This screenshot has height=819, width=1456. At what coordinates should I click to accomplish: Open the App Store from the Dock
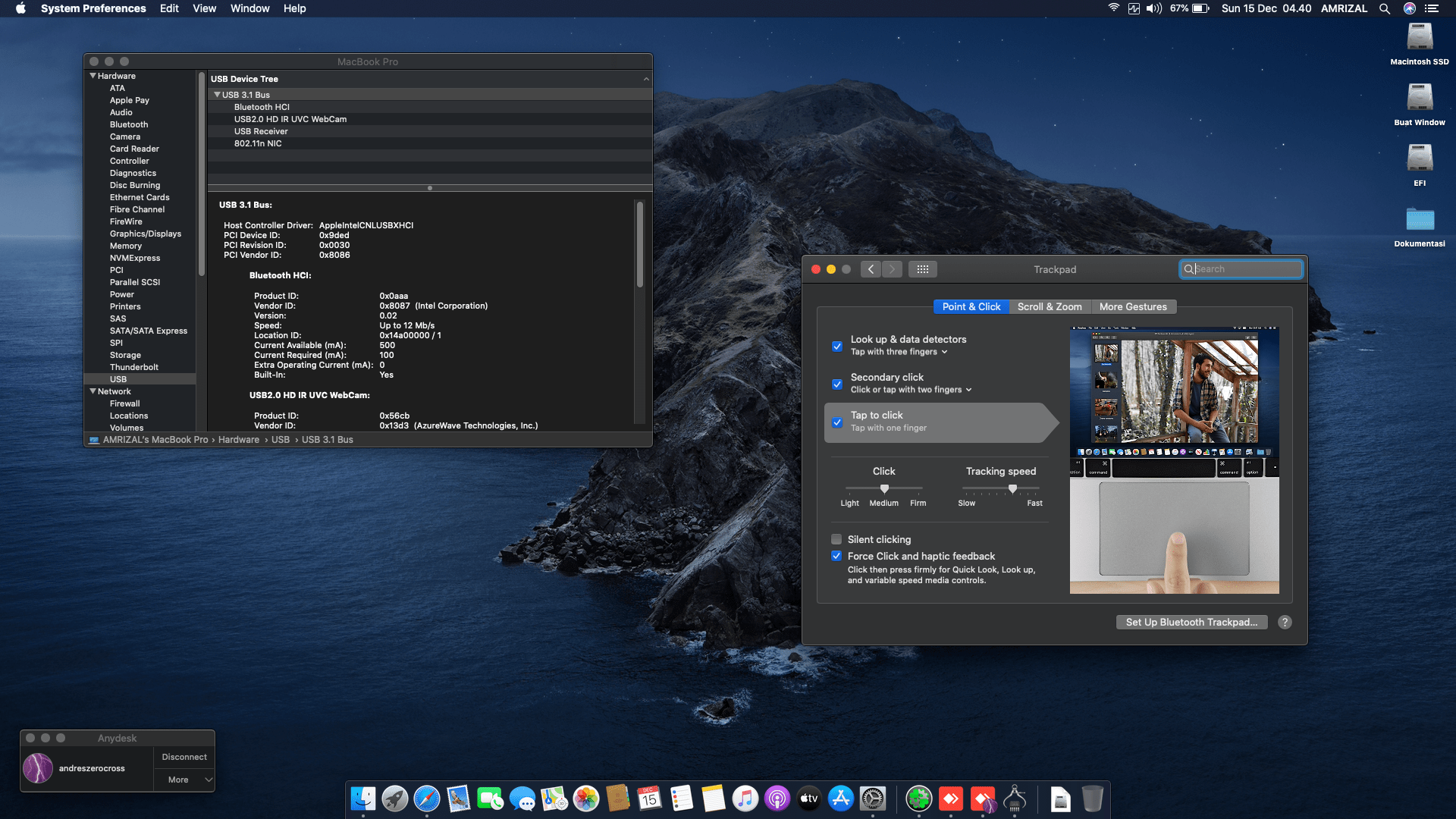coord(841,799)
